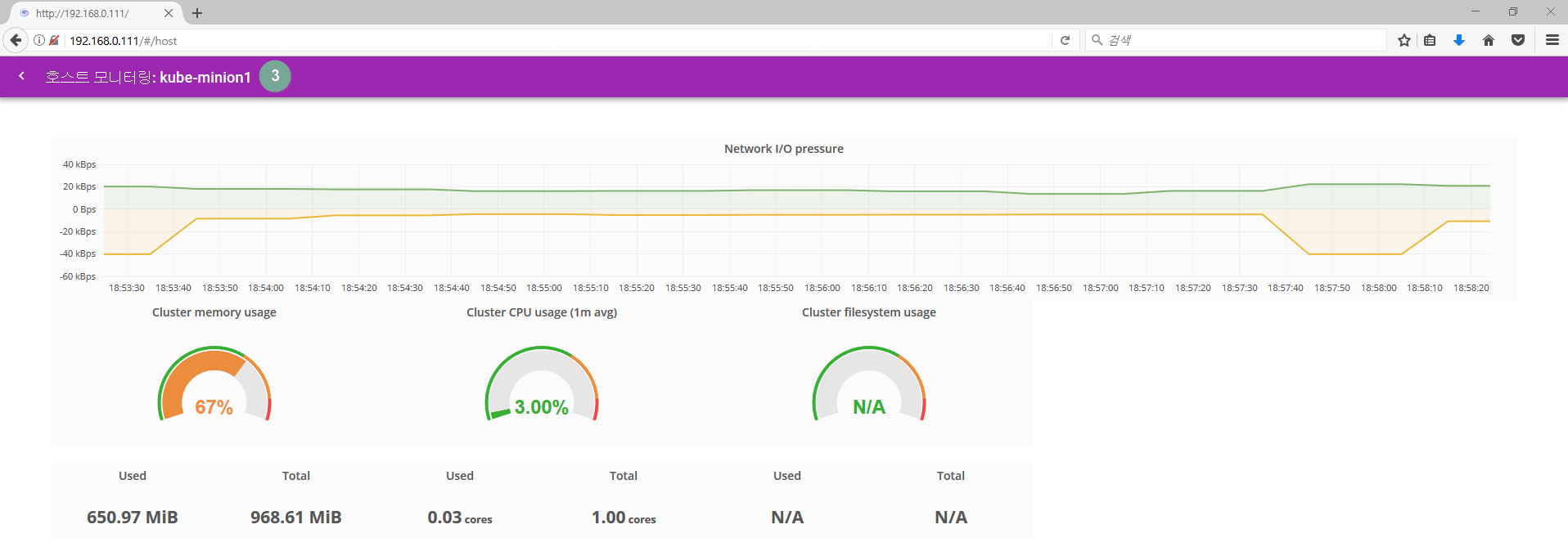Click the -60 kBps y-axis label

pos(78,276)
